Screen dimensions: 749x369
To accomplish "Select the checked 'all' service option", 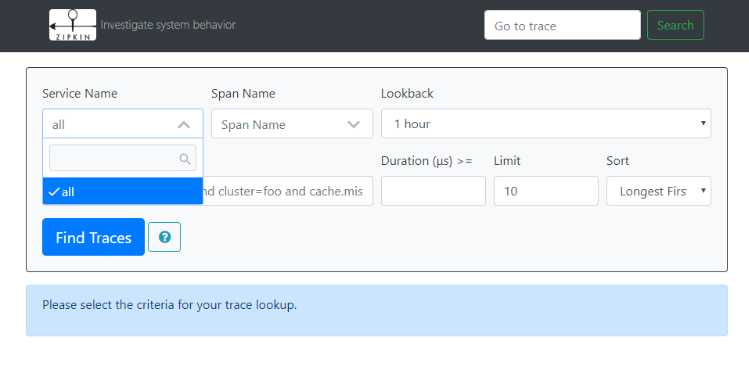I will 123,191.
